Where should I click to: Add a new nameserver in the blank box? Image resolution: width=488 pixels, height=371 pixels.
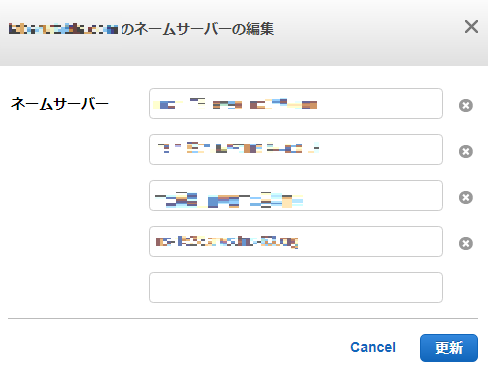(x=296, y=288)
